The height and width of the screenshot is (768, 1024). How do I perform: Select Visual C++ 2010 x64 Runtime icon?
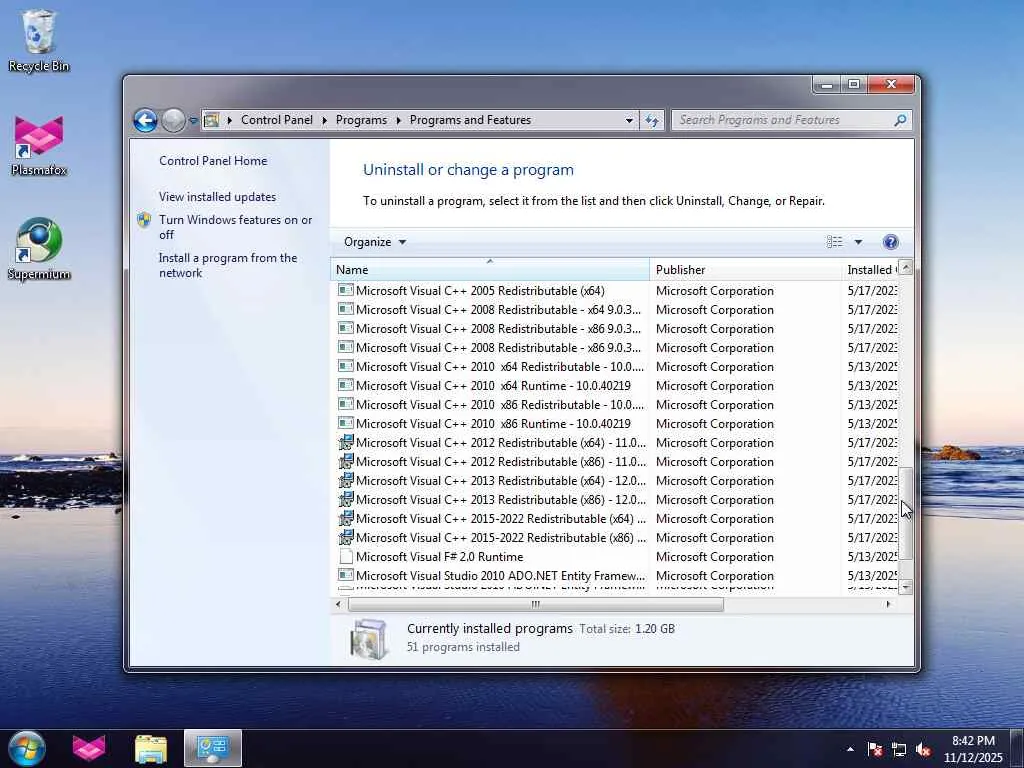coord(346,385)
